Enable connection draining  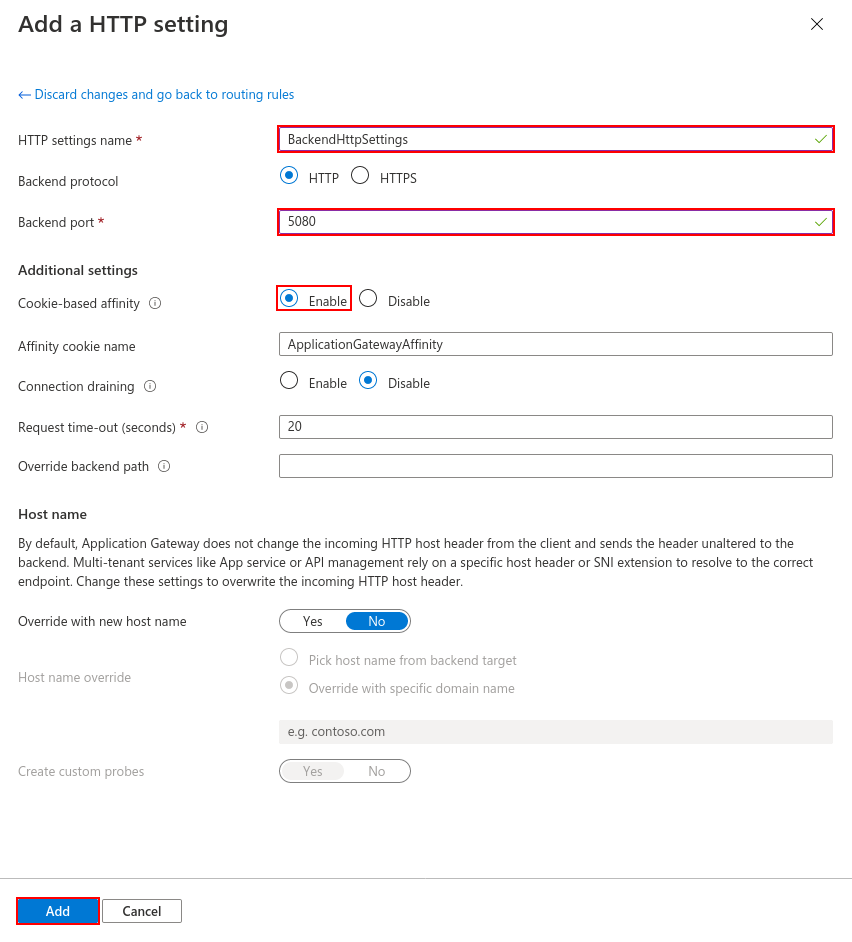point(289,380)
